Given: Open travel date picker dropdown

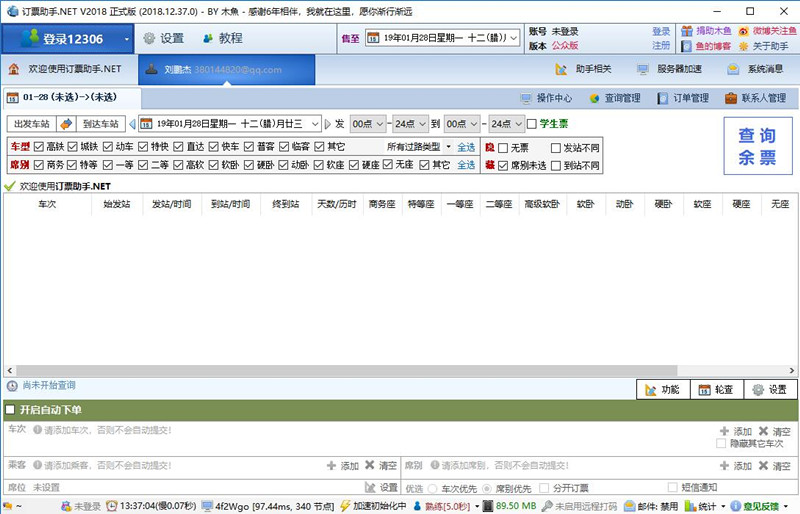Looking at the screenshot, I should pos(315,124).
